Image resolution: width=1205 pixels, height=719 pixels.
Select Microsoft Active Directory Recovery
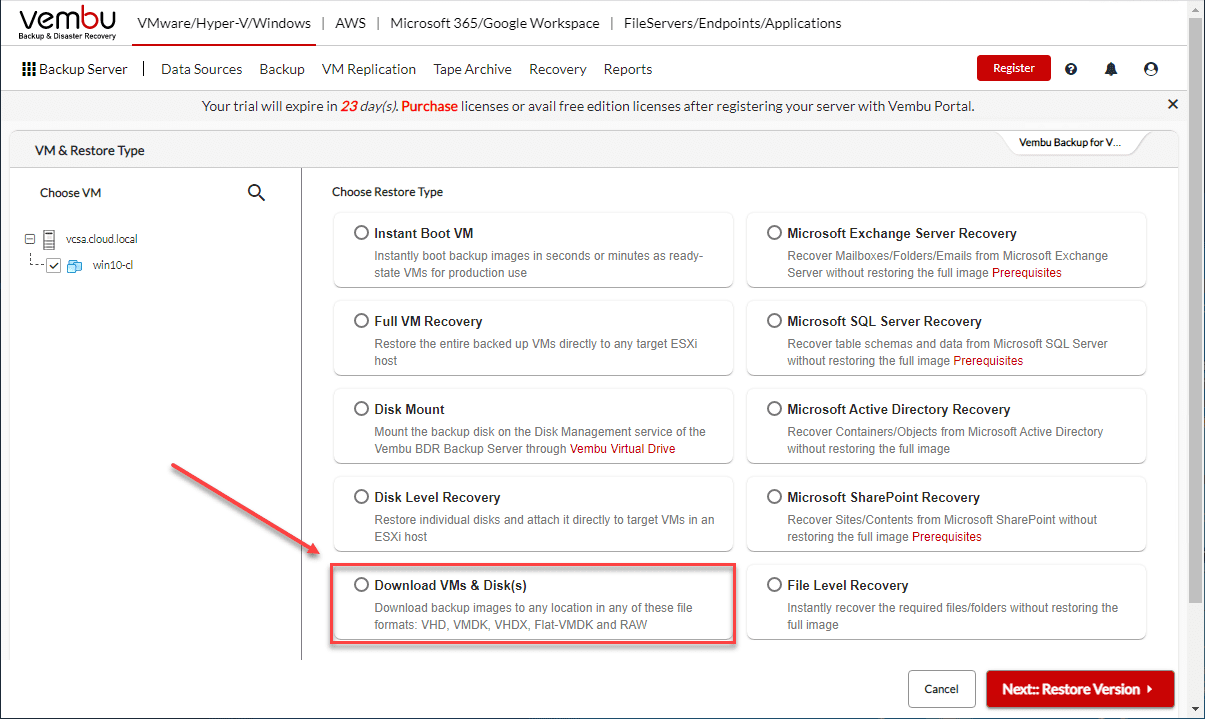[x=774, y=409]
